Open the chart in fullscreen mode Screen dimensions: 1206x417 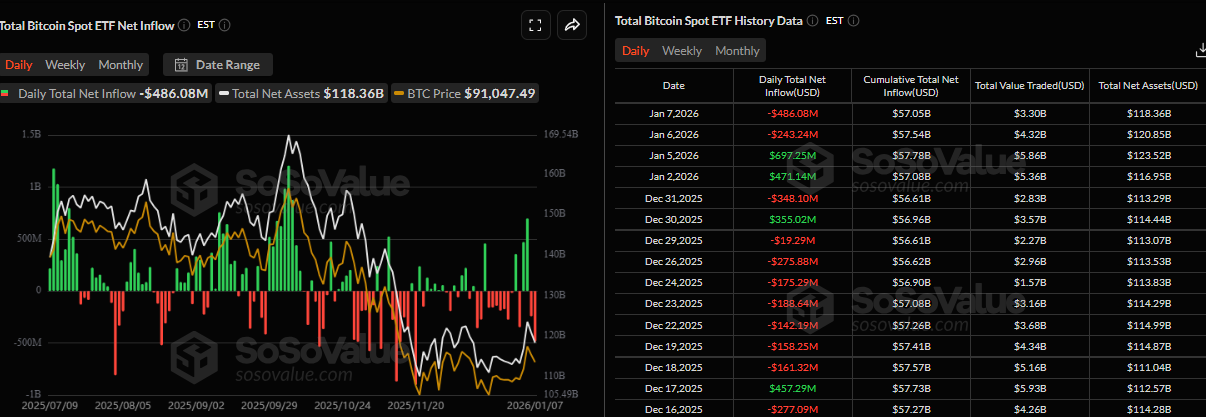[x=535, y=26]
